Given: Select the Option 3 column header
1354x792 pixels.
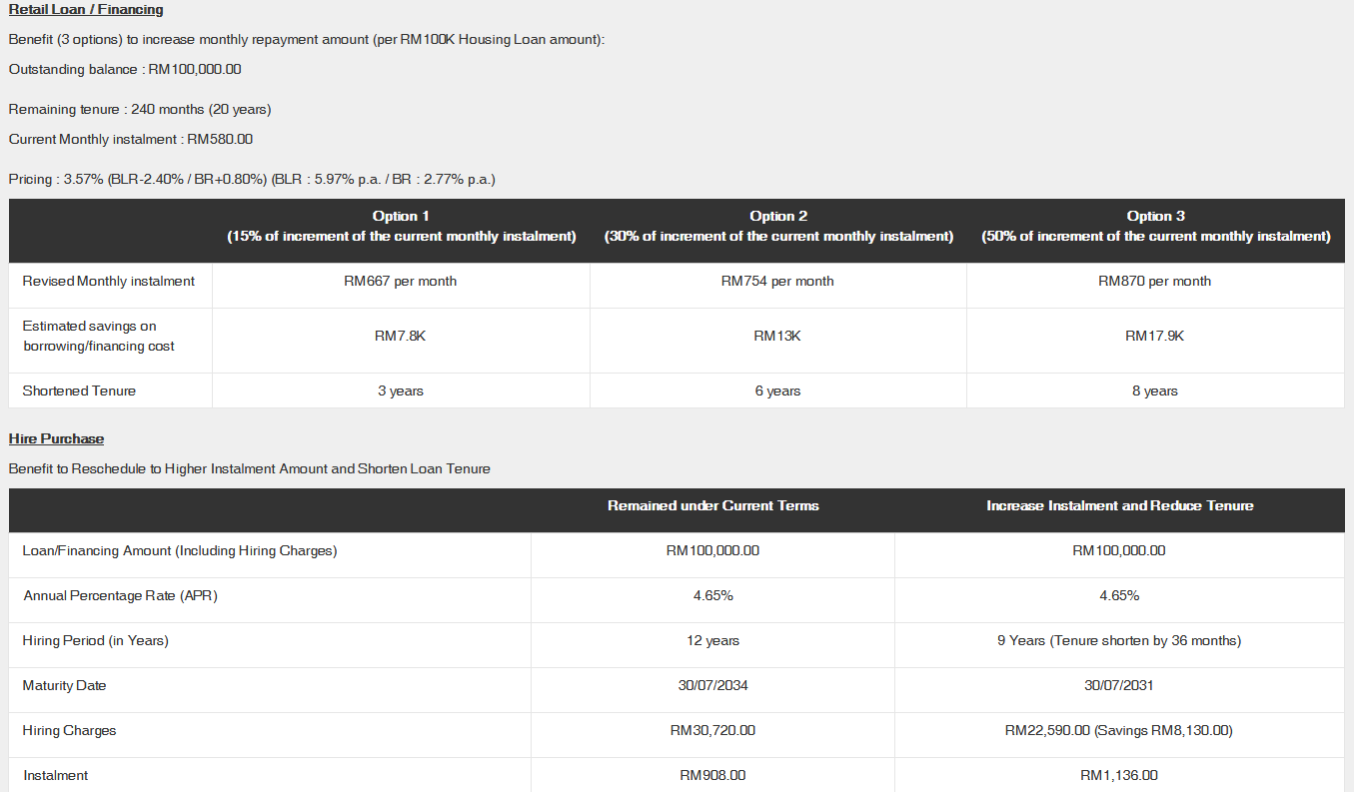Looking at the screenshot, I should pos(1155,227).
